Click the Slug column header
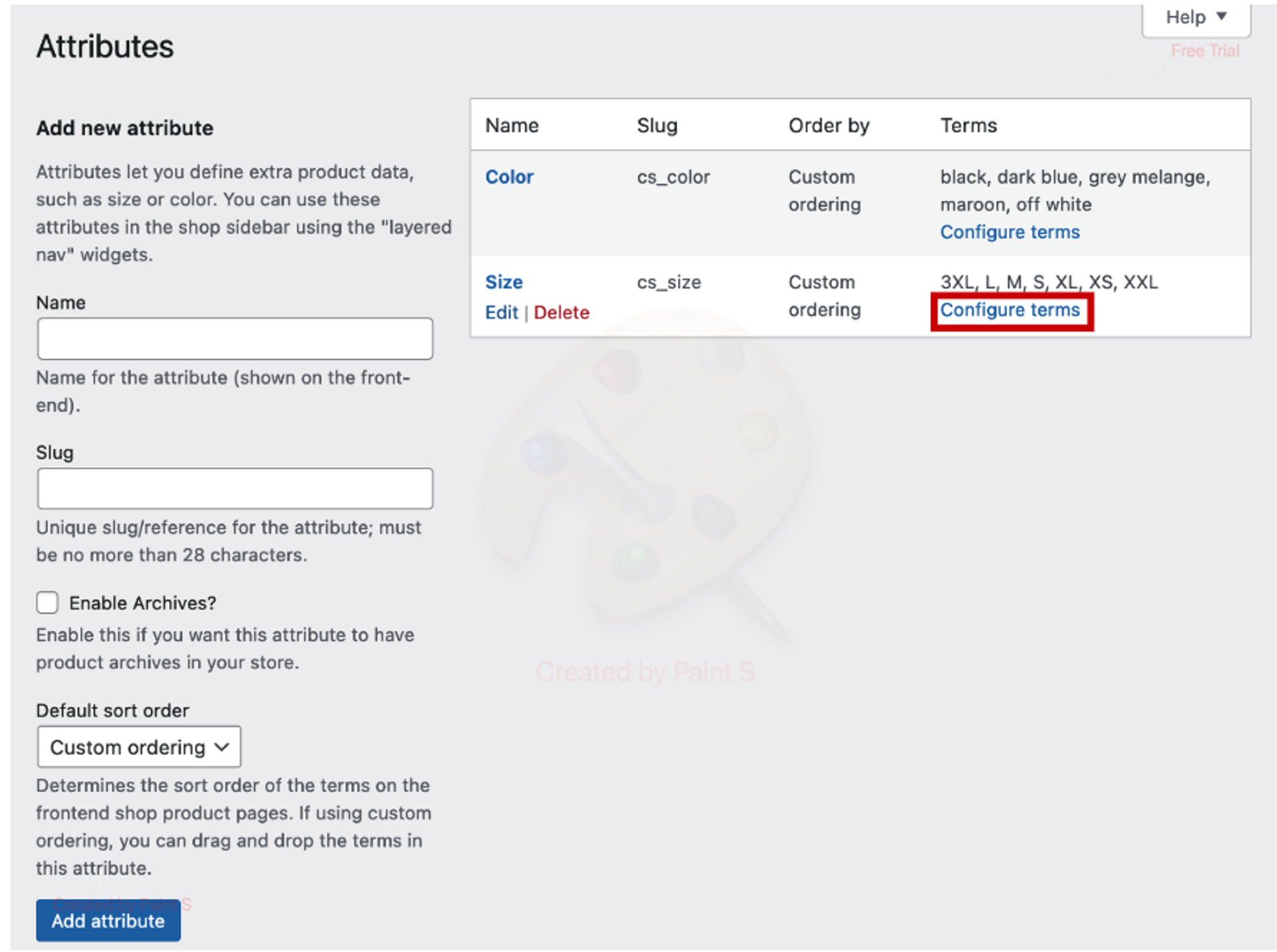This screenshot has width=1277, height=952. click(x=656, y=126)
